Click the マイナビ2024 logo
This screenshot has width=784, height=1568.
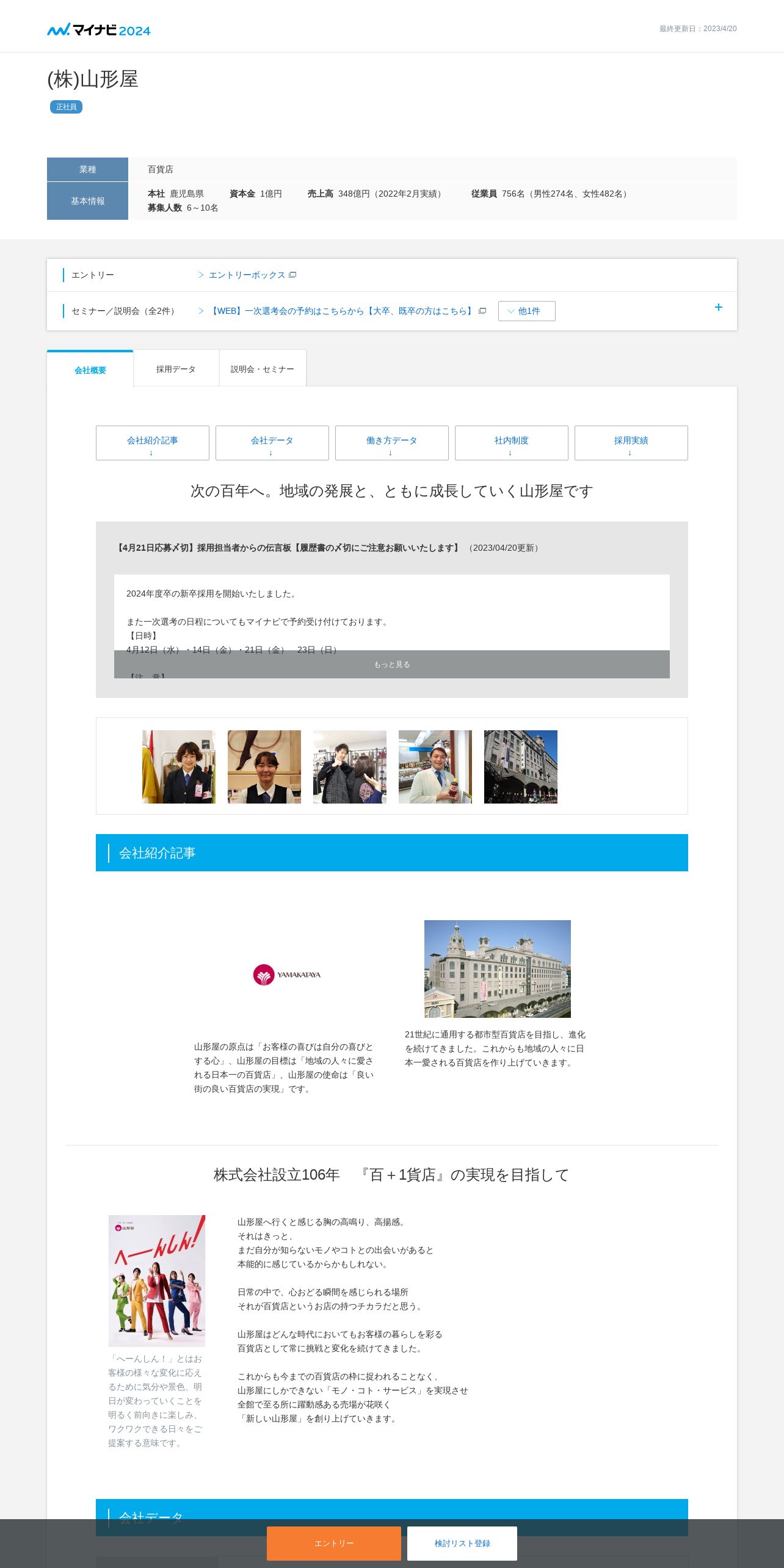click(x=99, y=29)
